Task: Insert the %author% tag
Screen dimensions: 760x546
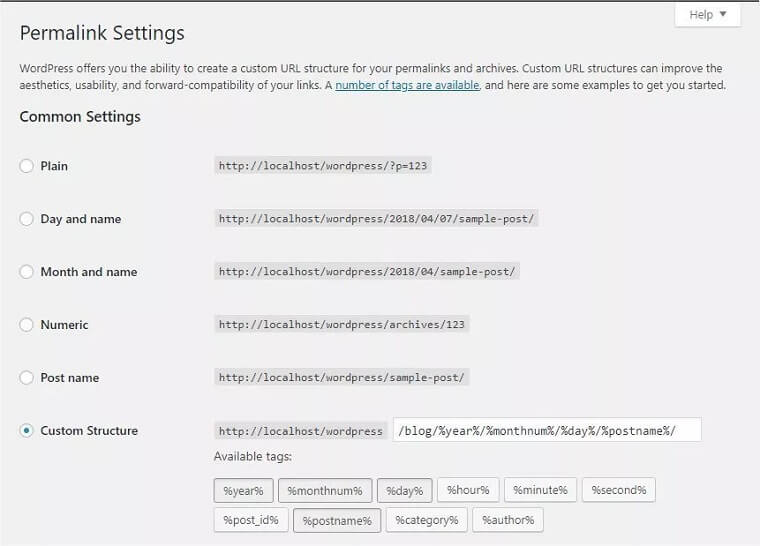Action: pyautogui.click(x=508, y=520)
